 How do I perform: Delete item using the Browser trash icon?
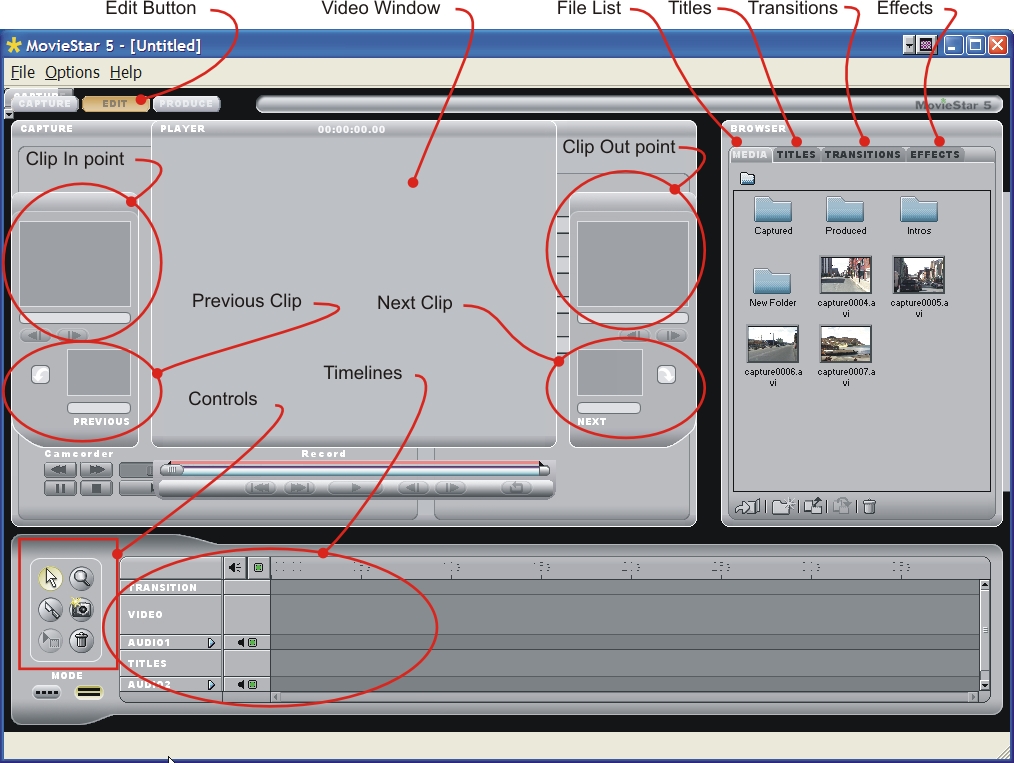[x=869, y=507]
